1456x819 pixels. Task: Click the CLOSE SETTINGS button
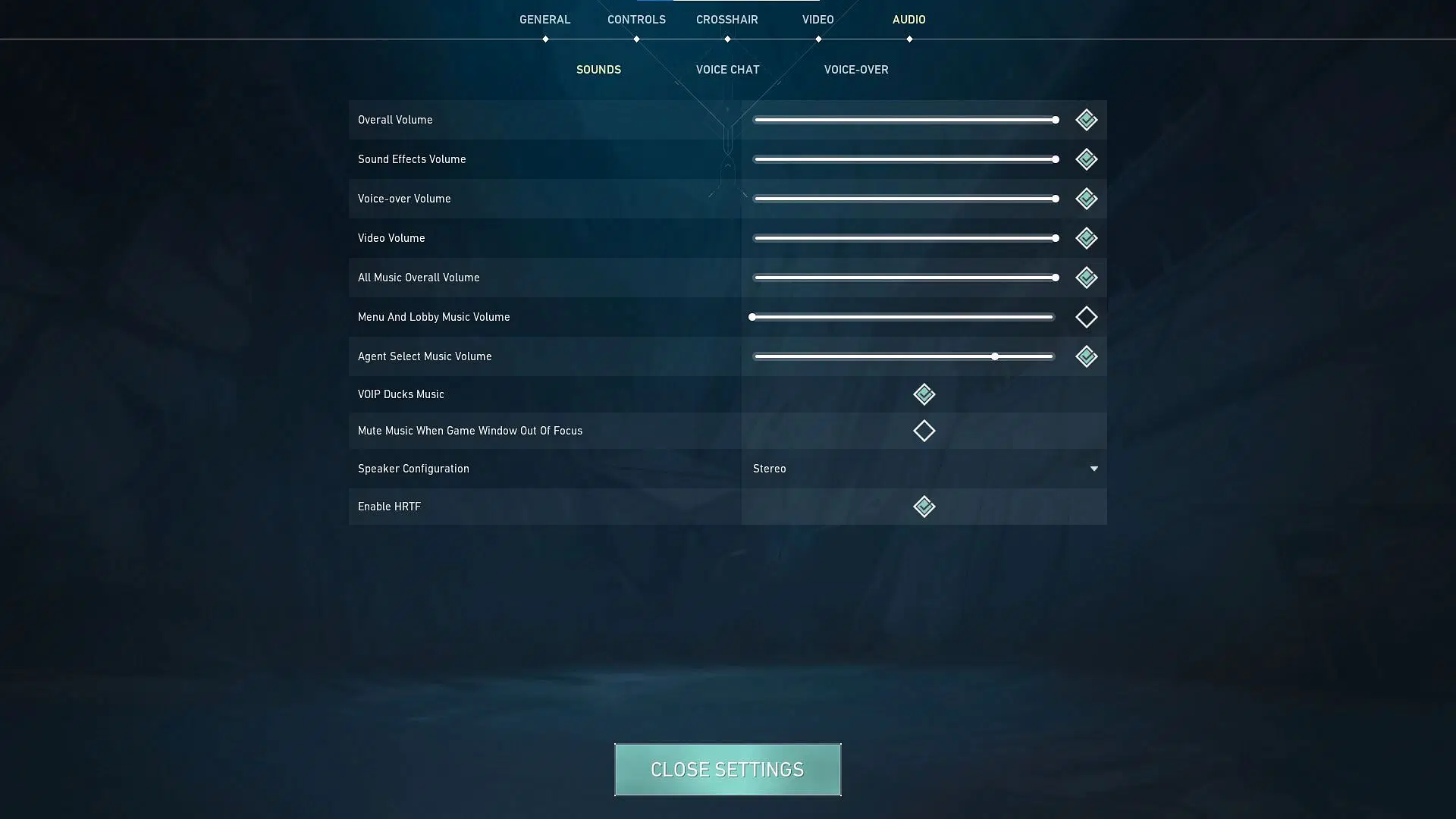click(728, 769)
